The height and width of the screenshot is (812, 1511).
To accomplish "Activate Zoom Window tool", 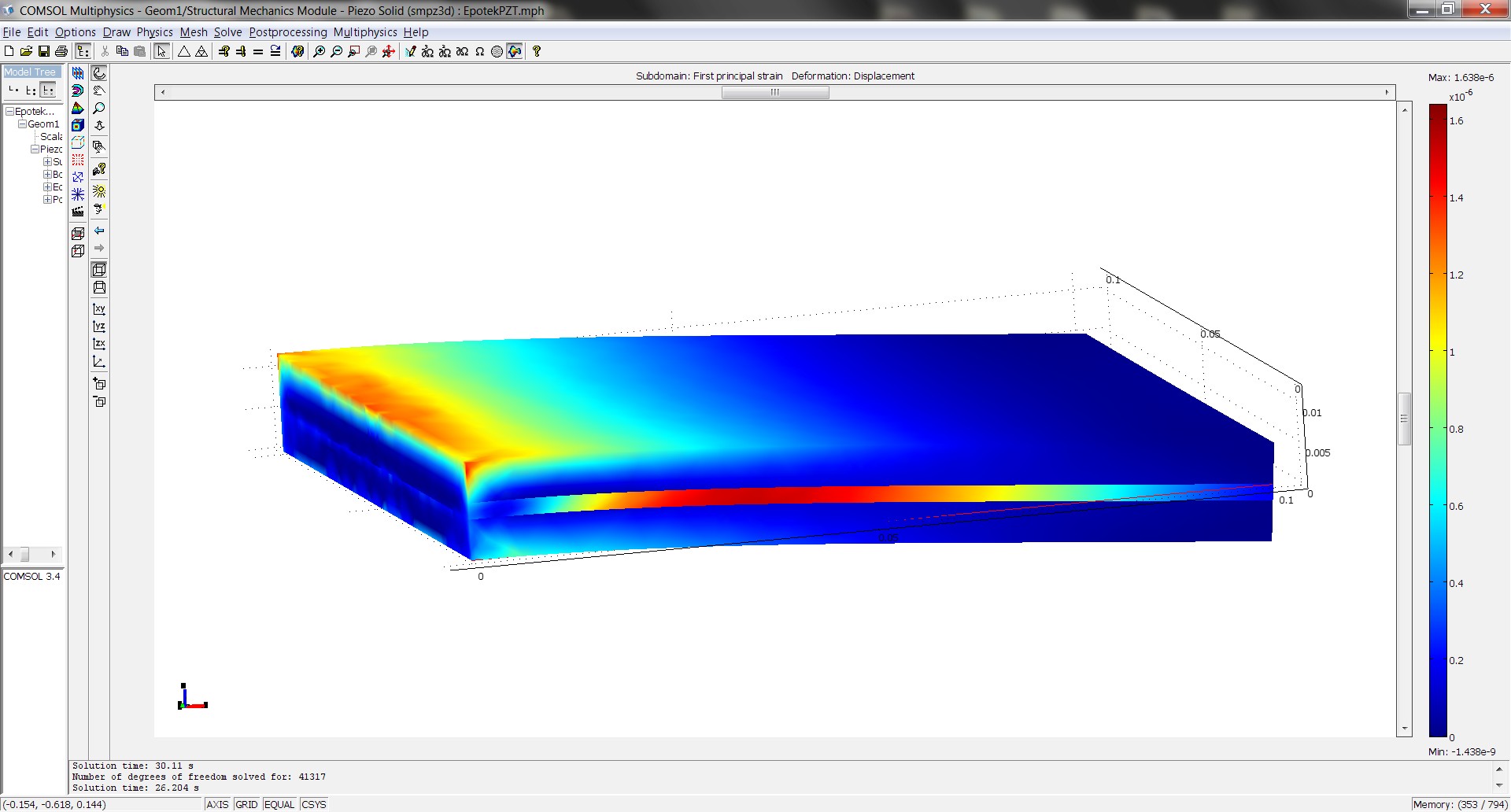I will (x=353, y=51).
